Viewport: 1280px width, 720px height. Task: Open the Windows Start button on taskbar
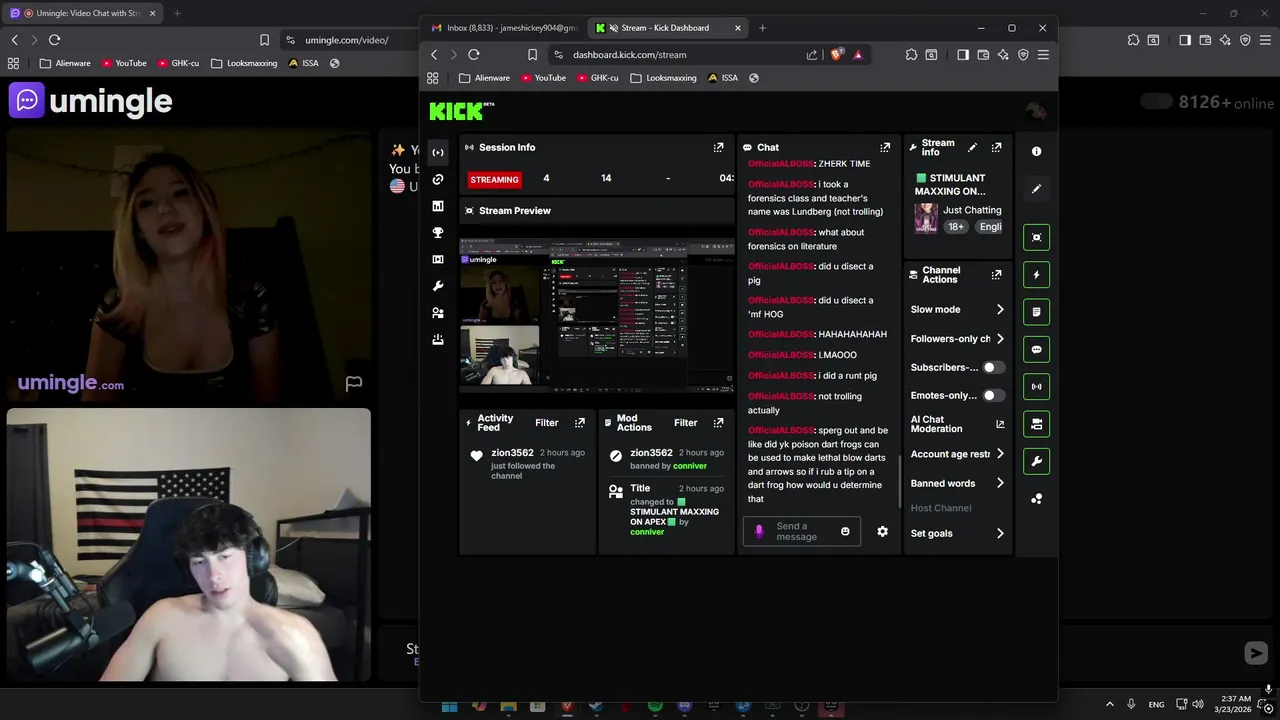pyautogui.click(x=450, y=706)
